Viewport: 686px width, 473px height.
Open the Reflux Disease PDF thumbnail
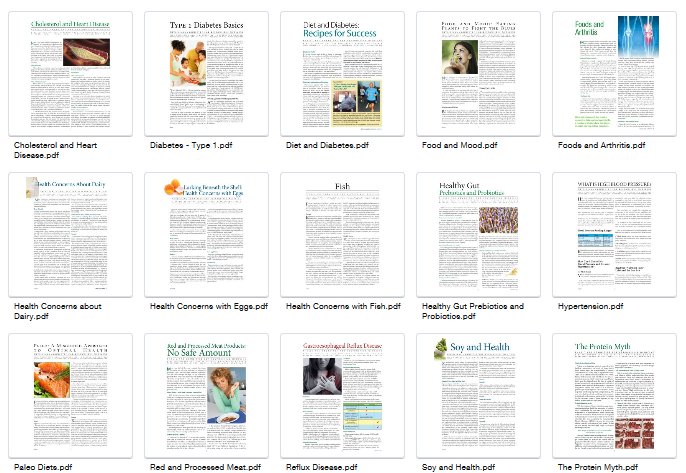[342, 396]
